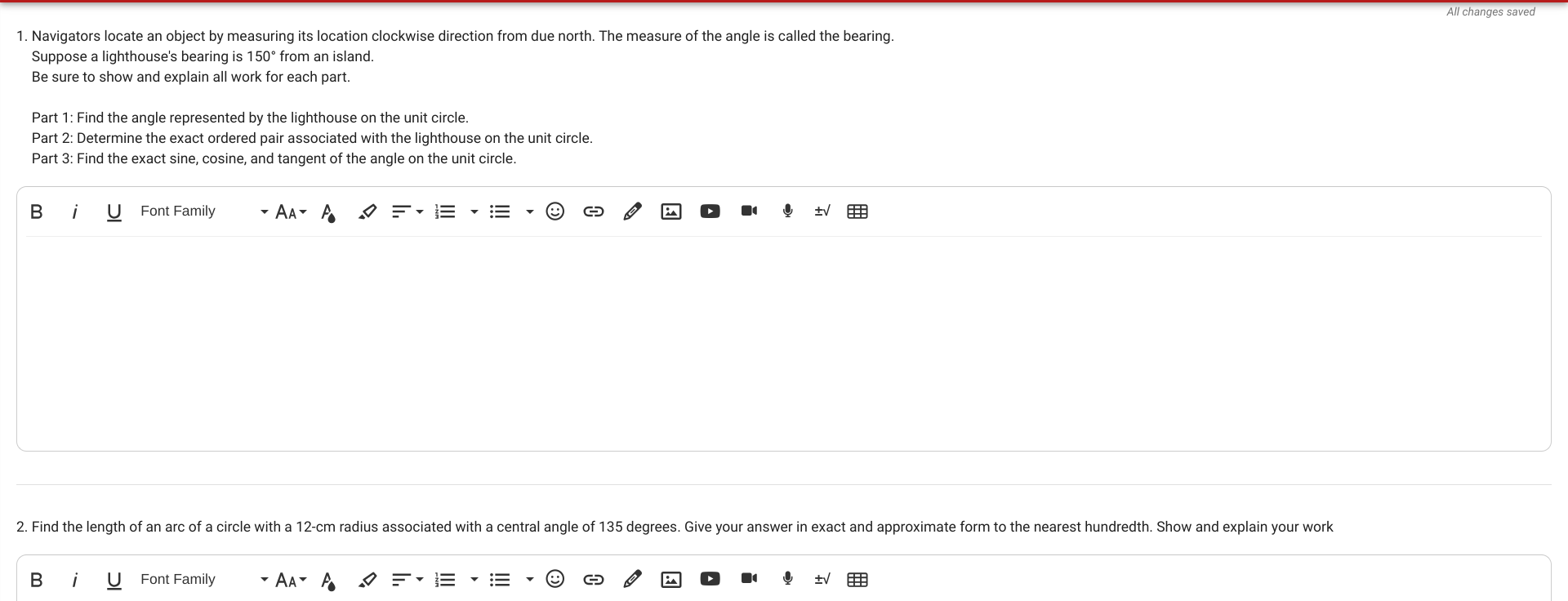Embed YouTube video in question 1 editor
The height and width of the screenshot is (601, 1568).
coord(710,211)
